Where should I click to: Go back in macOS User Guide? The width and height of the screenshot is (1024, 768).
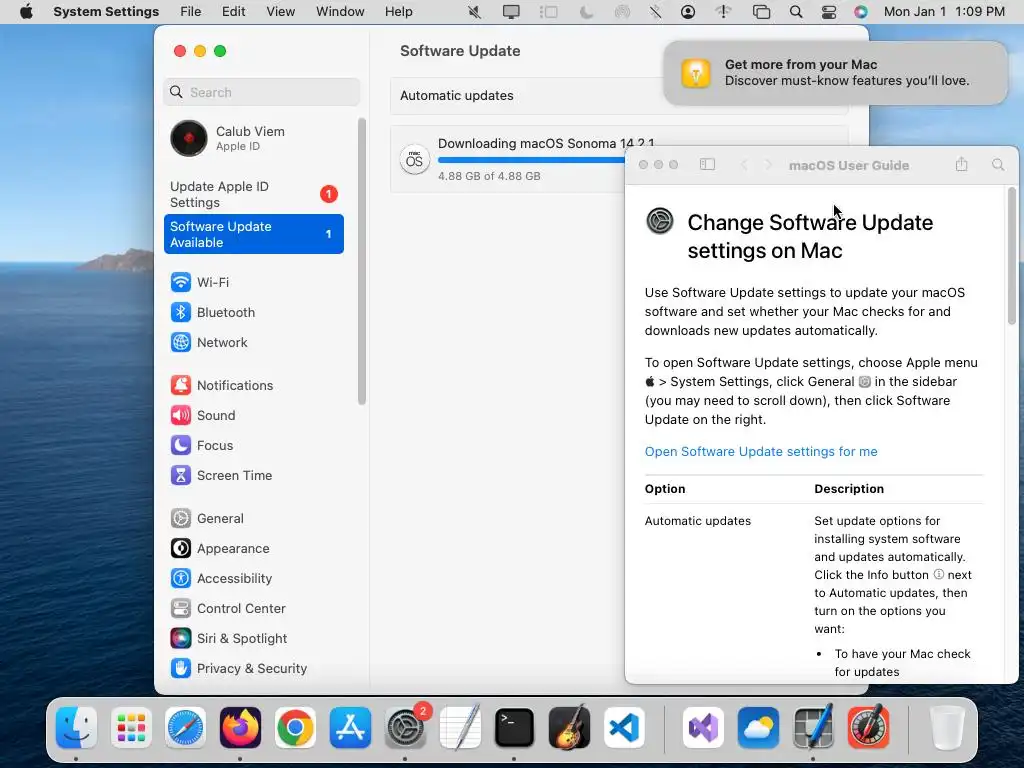(744, 165)
